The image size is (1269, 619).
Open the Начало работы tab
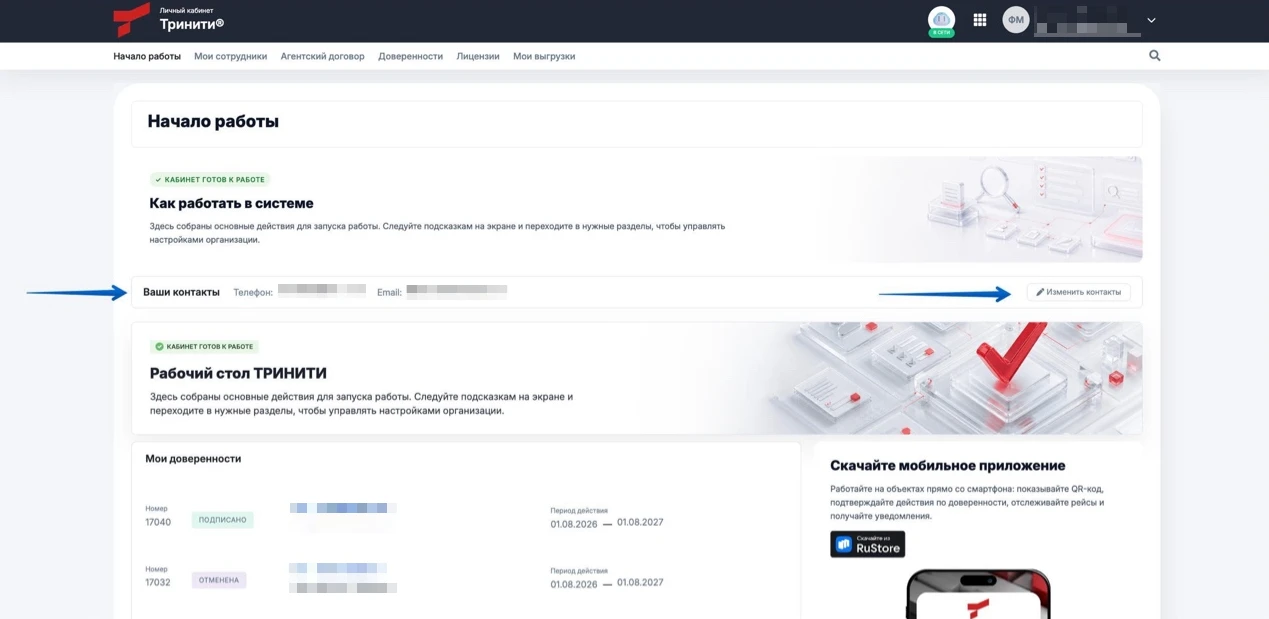coord(147,56)
